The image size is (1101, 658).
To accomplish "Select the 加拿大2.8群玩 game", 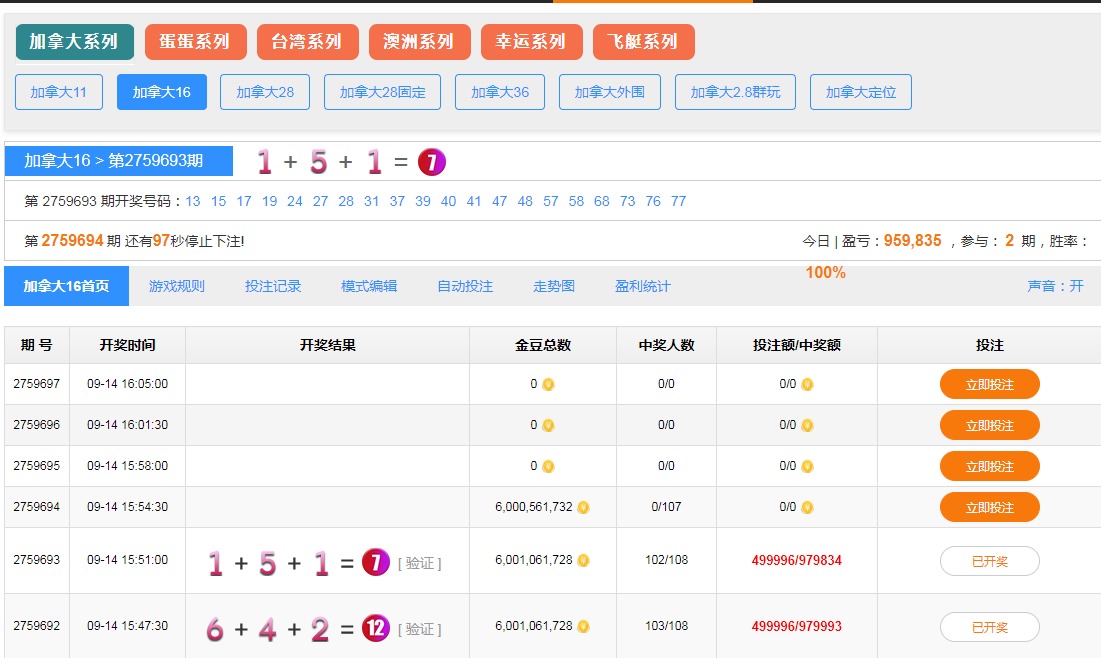I will click(735, 92).
